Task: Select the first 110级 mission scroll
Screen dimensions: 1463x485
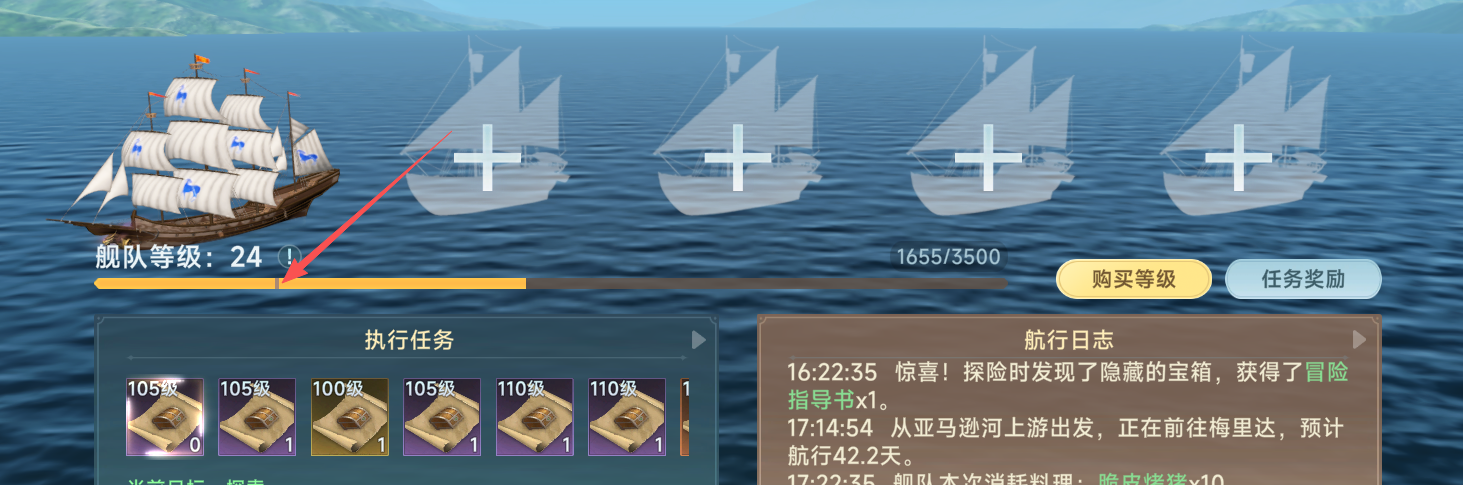Action: pyautogui.click(x=535, y=417)
